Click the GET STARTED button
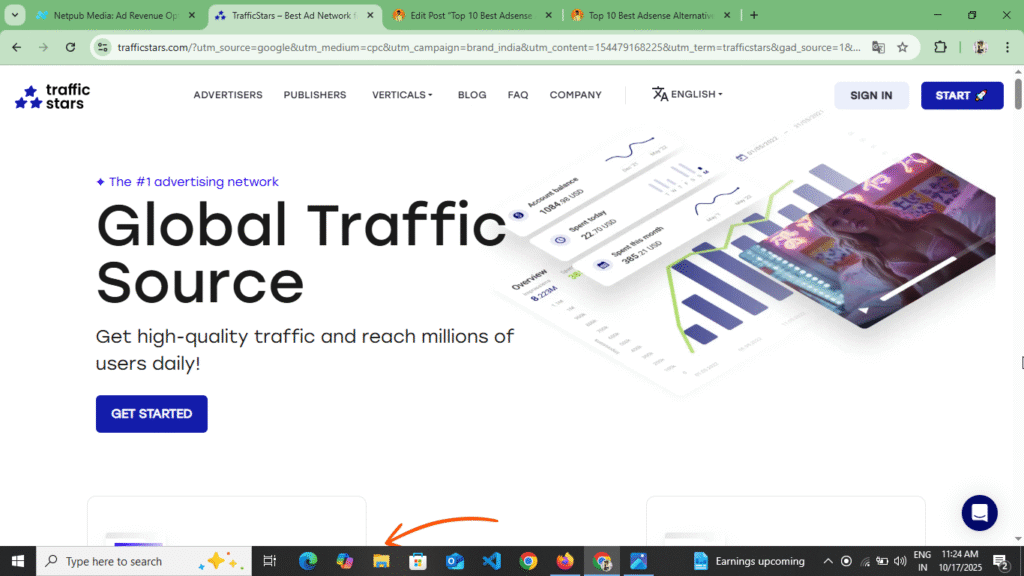The width and height of the screenshot is (1024, 576). pyautogui.click(x=151, y=413)
